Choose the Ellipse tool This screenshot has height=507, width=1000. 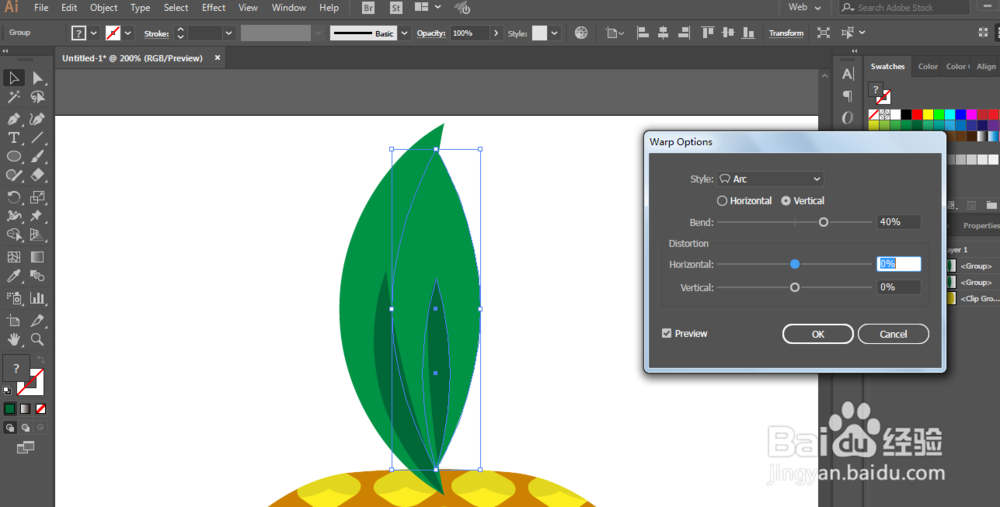tap(13, 156)
